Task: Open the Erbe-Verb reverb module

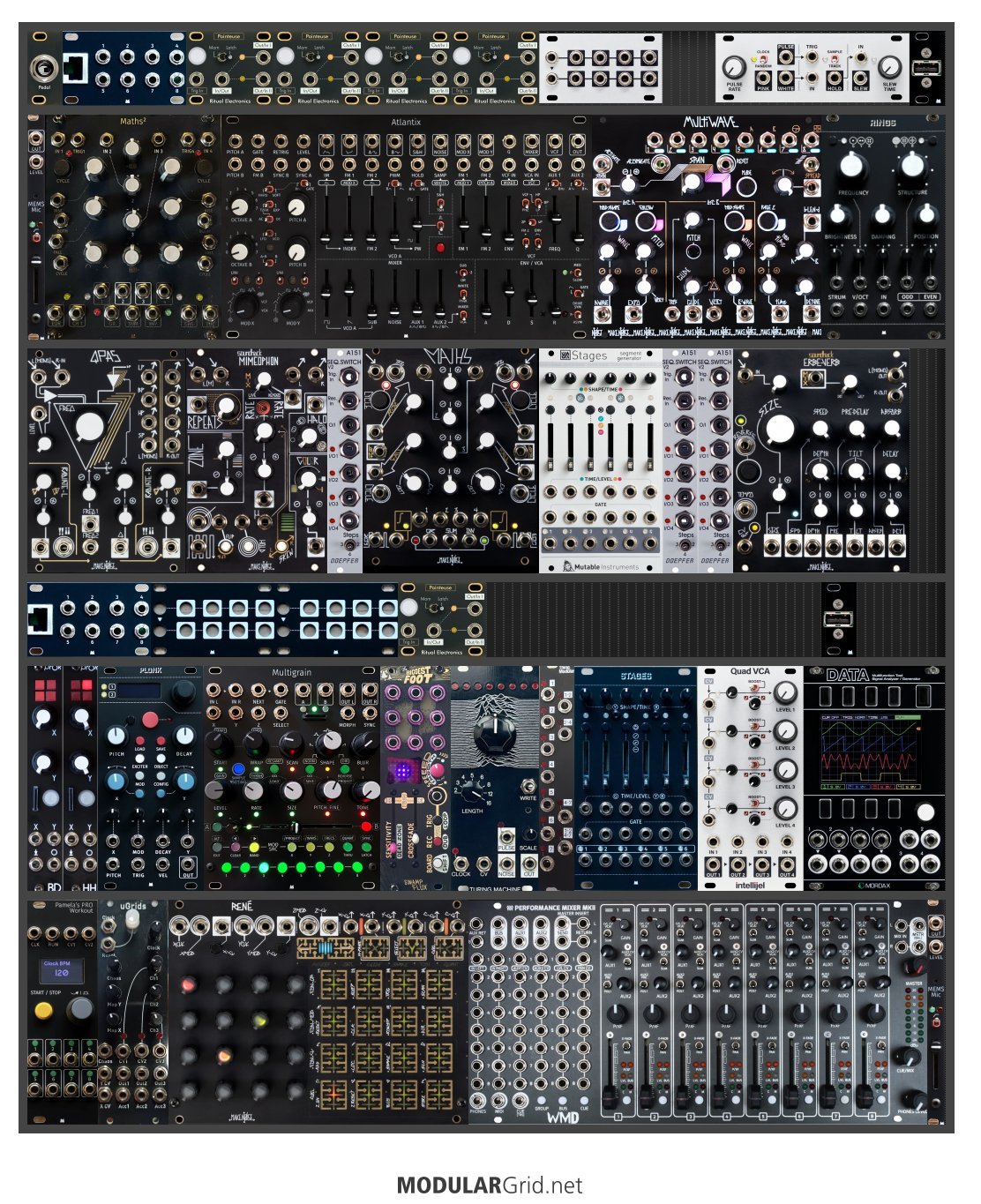Action: [x=820, y=460]
